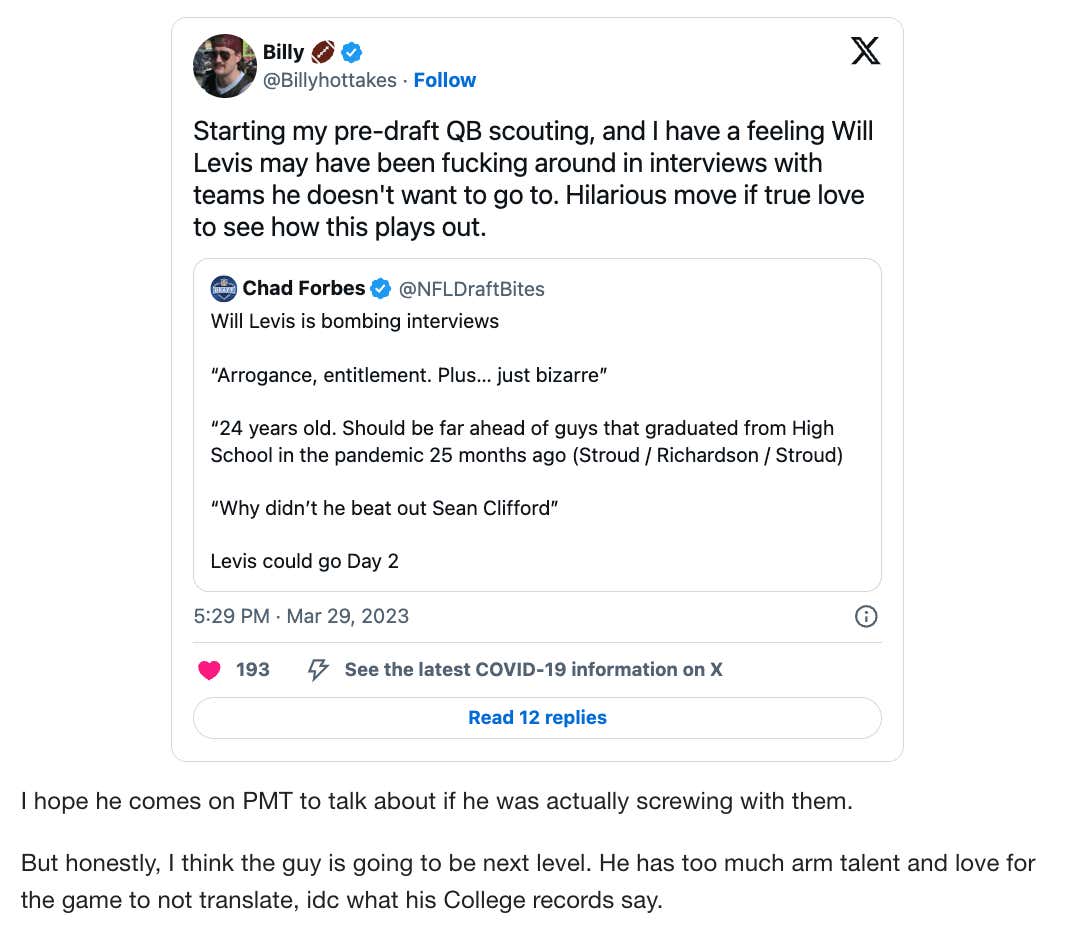This screenshot has width=1092, height=948.
Task: Click the football emoji beside Billy's name
Action: click(323, 52)
